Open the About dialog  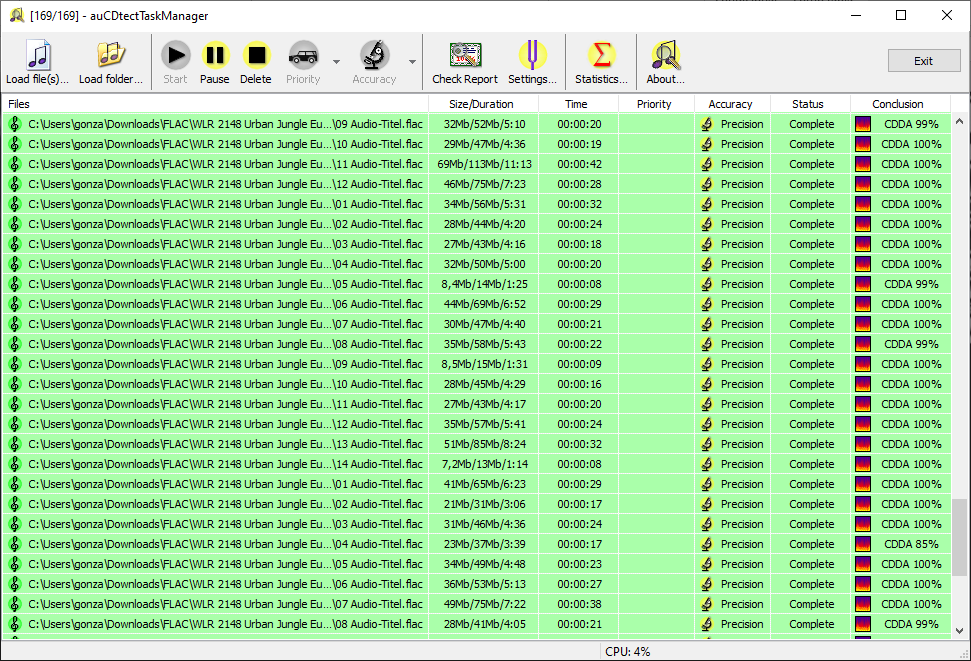click(666, 62)
